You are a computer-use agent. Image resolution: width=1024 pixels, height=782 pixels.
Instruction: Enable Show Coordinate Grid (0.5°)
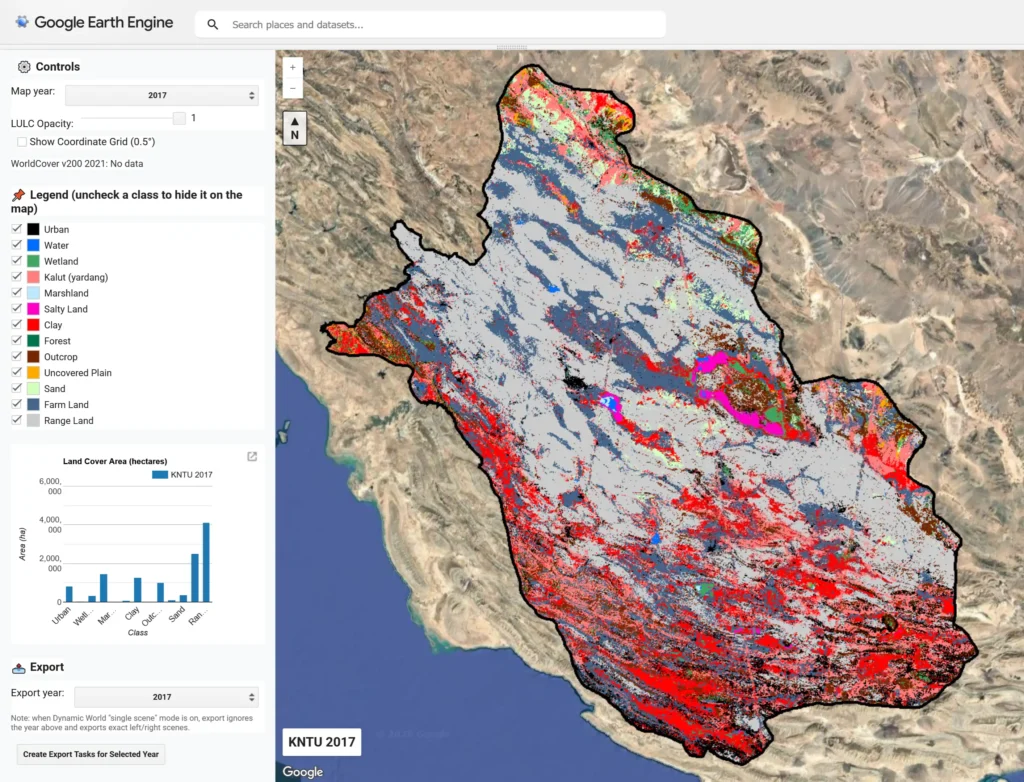(x=22, y=142)
